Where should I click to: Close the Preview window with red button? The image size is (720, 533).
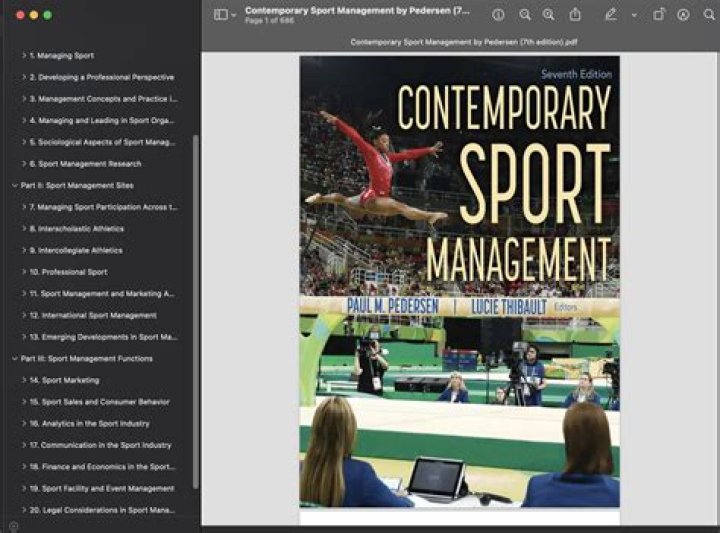tap(20, 15)
